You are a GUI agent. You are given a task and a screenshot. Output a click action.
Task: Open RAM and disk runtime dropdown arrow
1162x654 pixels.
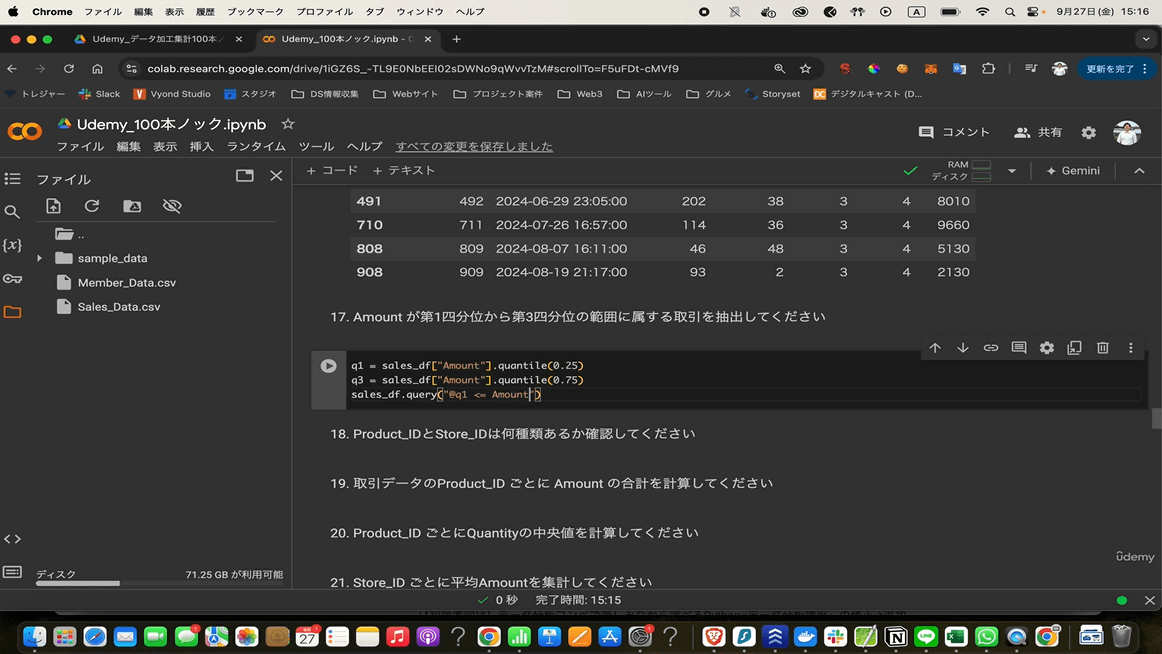tap(1012, 171)
